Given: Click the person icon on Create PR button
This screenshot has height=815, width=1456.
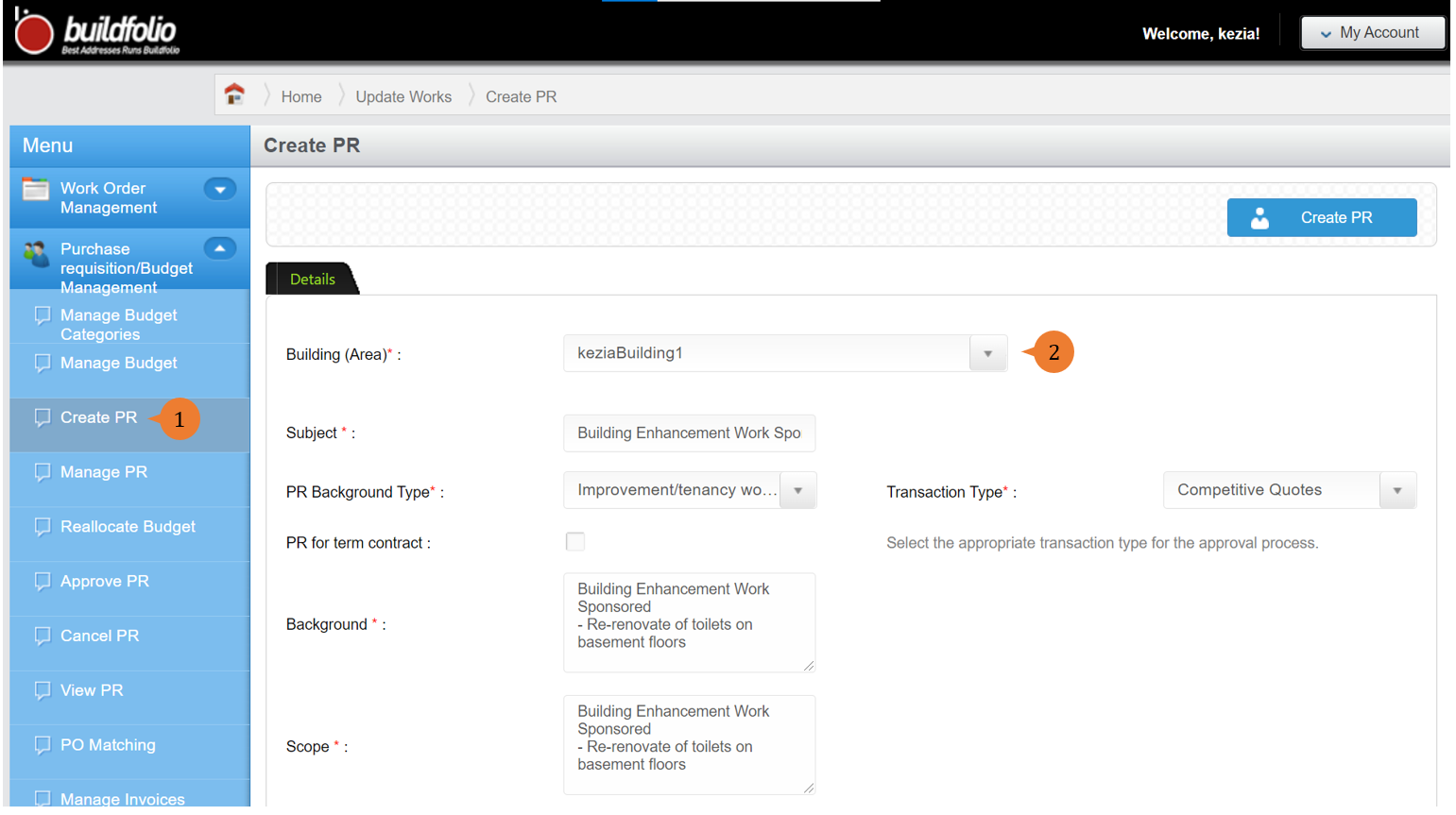Looking at the screenshot, I should 1259,218.
